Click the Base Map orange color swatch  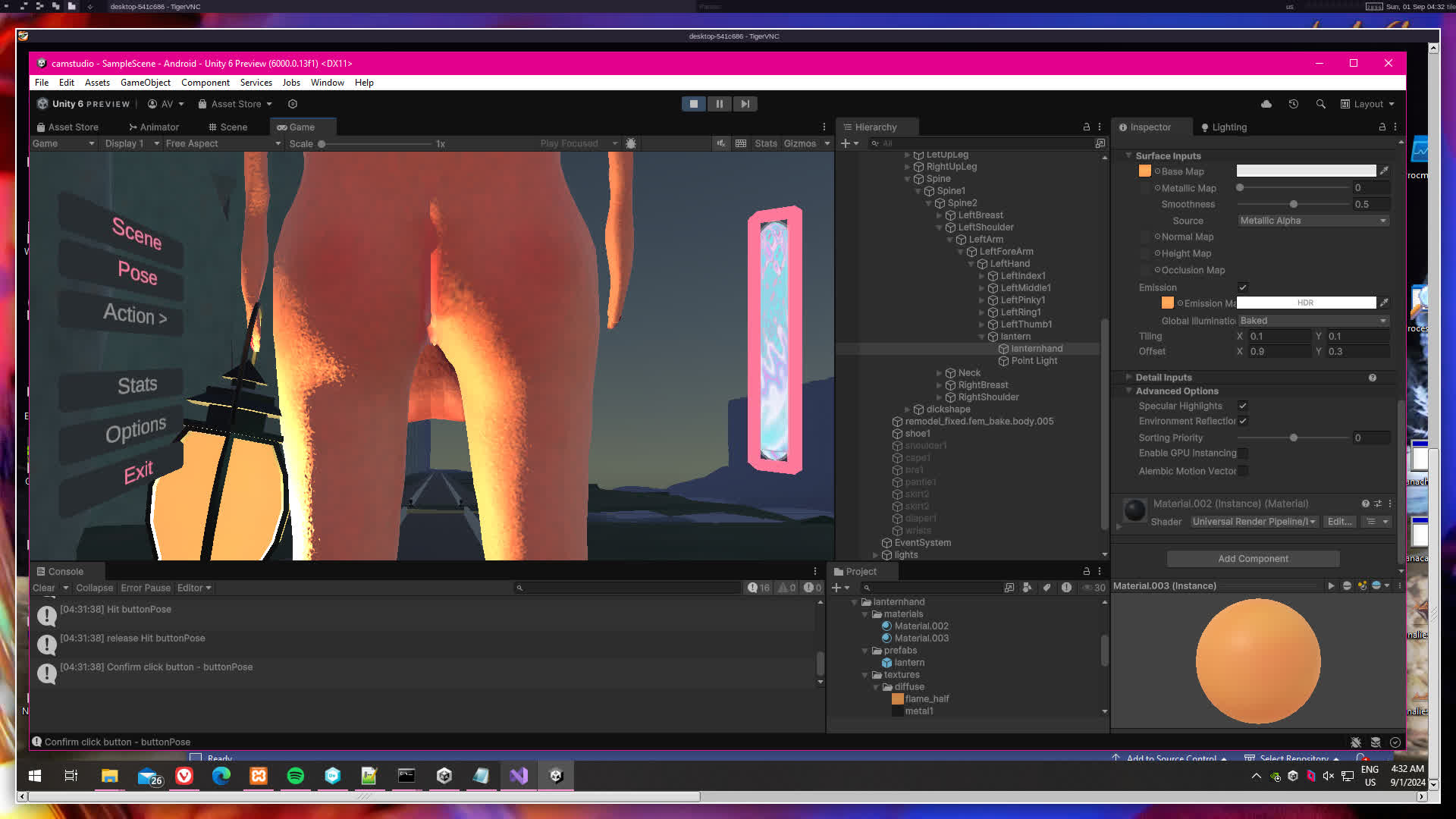pyautogui.click(x=1144, y=171)
